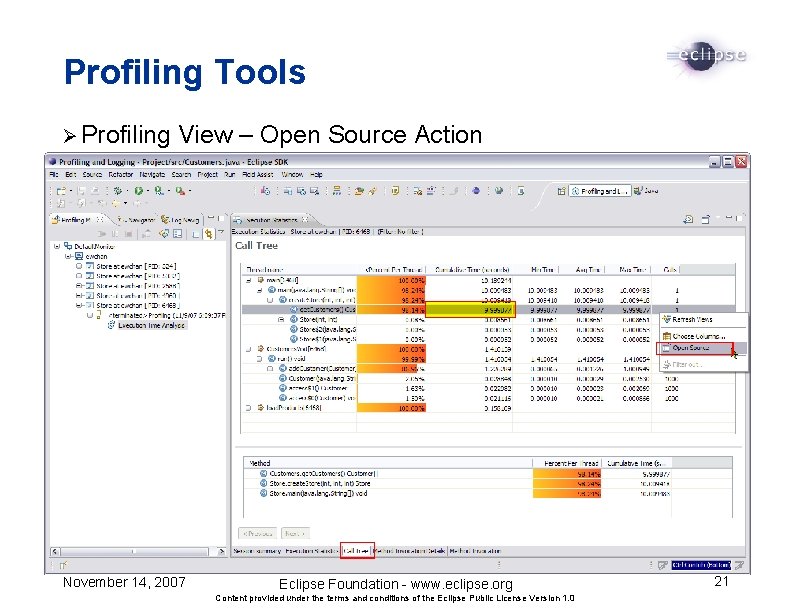Sort by the Avg Time column header
The image size is (792, 612).
587,270
